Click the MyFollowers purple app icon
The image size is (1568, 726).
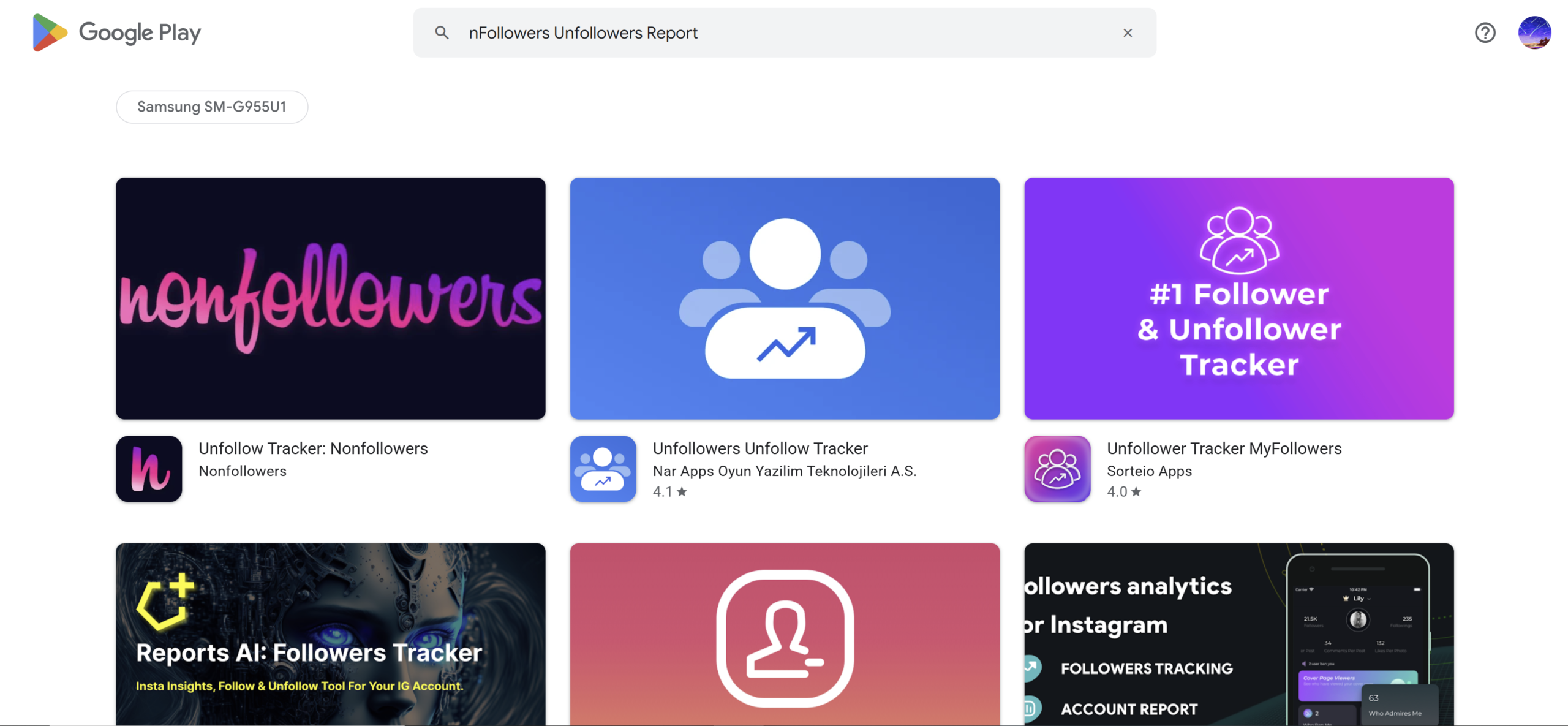tap(1057, 469)
